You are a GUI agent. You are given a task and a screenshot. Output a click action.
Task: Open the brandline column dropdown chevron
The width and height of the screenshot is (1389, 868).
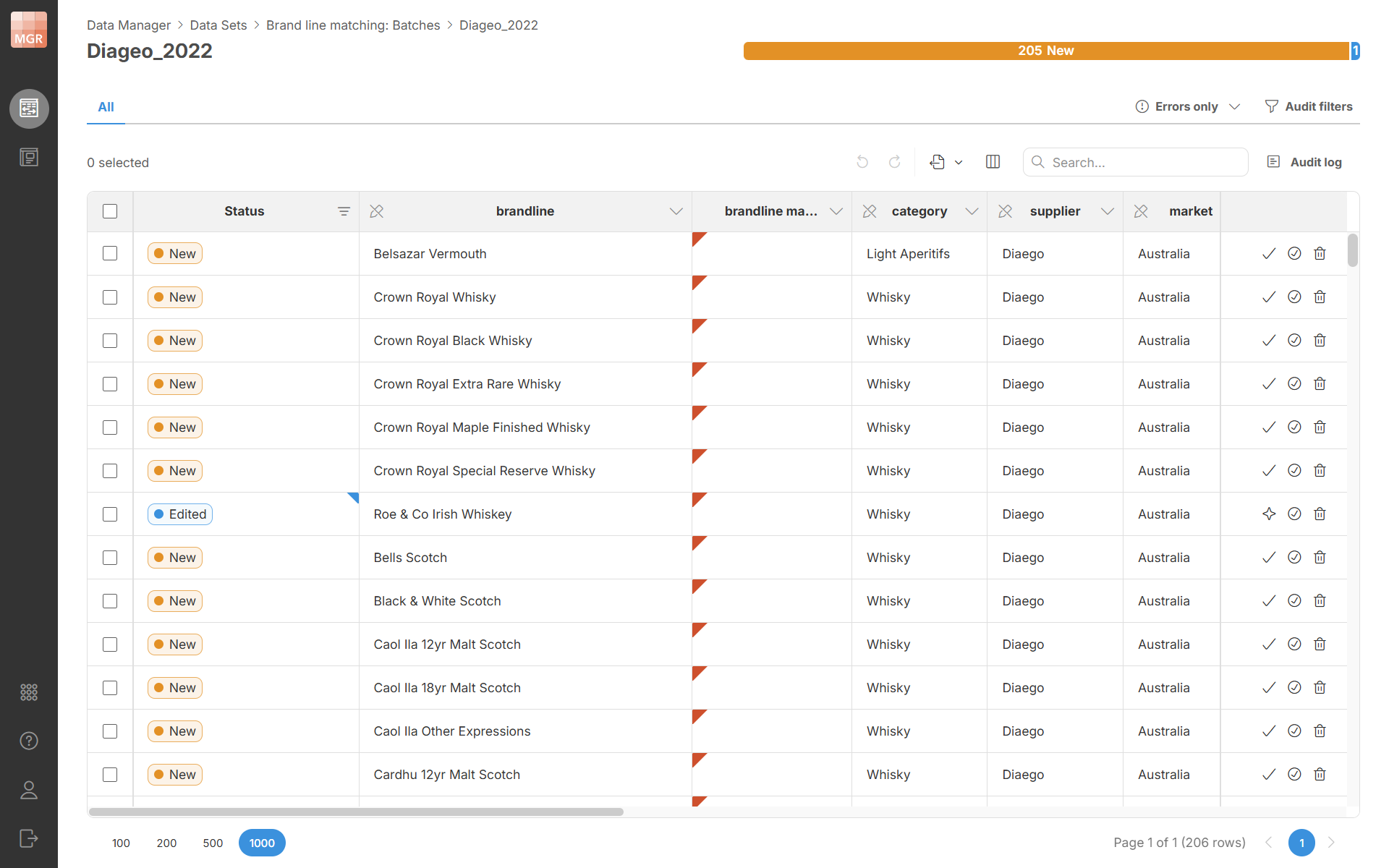(676, 211)
